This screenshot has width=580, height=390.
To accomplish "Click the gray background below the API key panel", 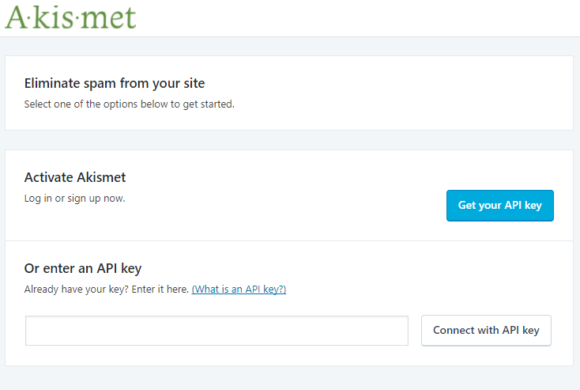I will 290,378.
